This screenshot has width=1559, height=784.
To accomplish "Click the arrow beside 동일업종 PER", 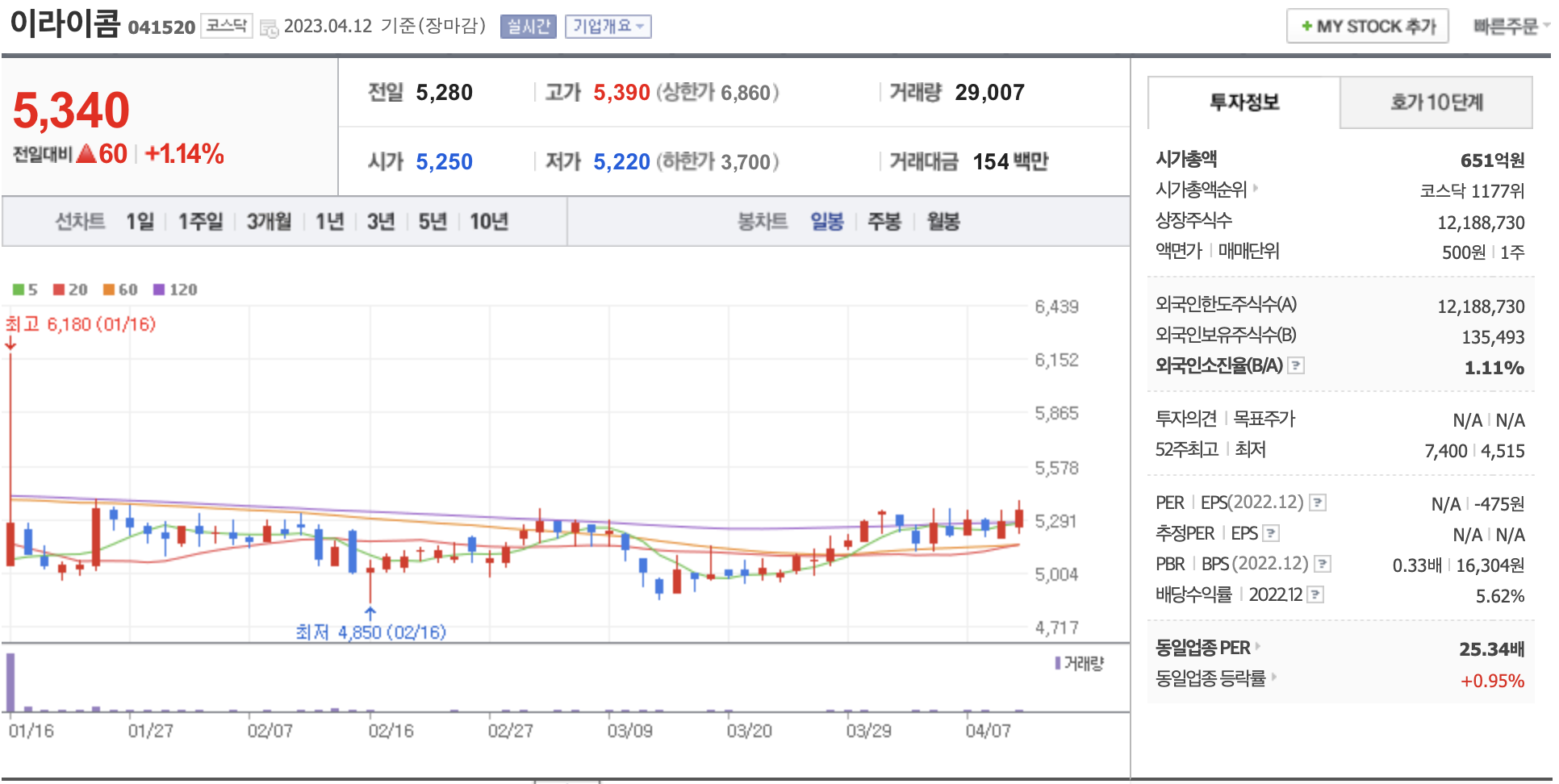I will tap(1258, 647).
